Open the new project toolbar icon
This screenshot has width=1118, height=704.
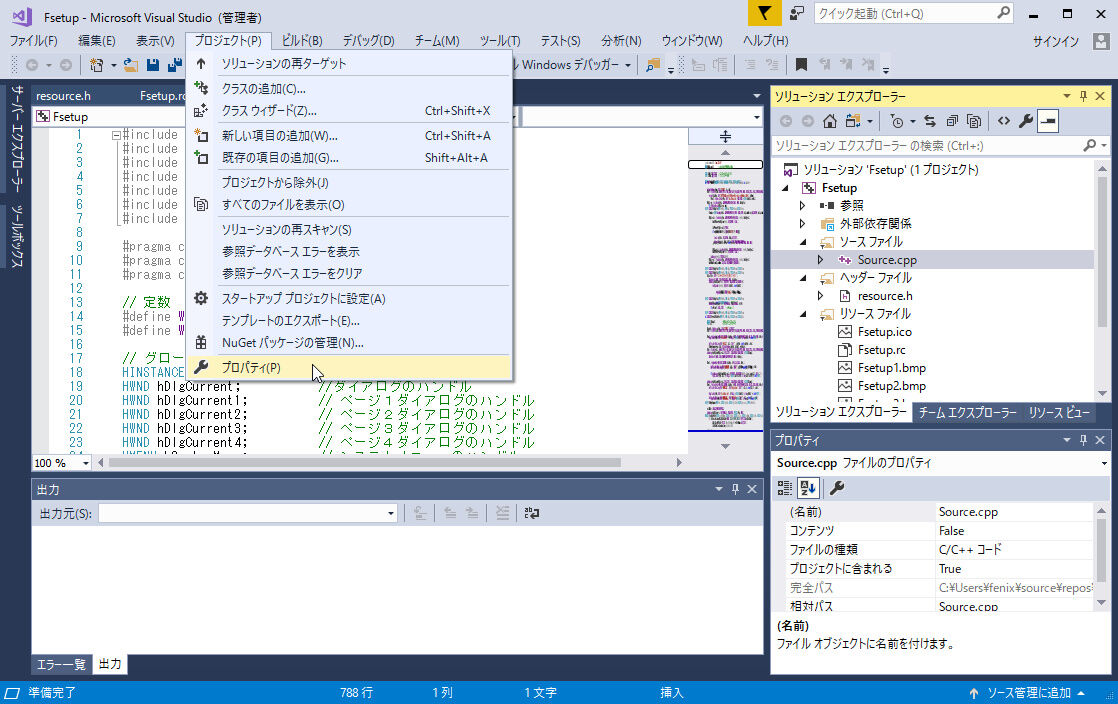96,65
